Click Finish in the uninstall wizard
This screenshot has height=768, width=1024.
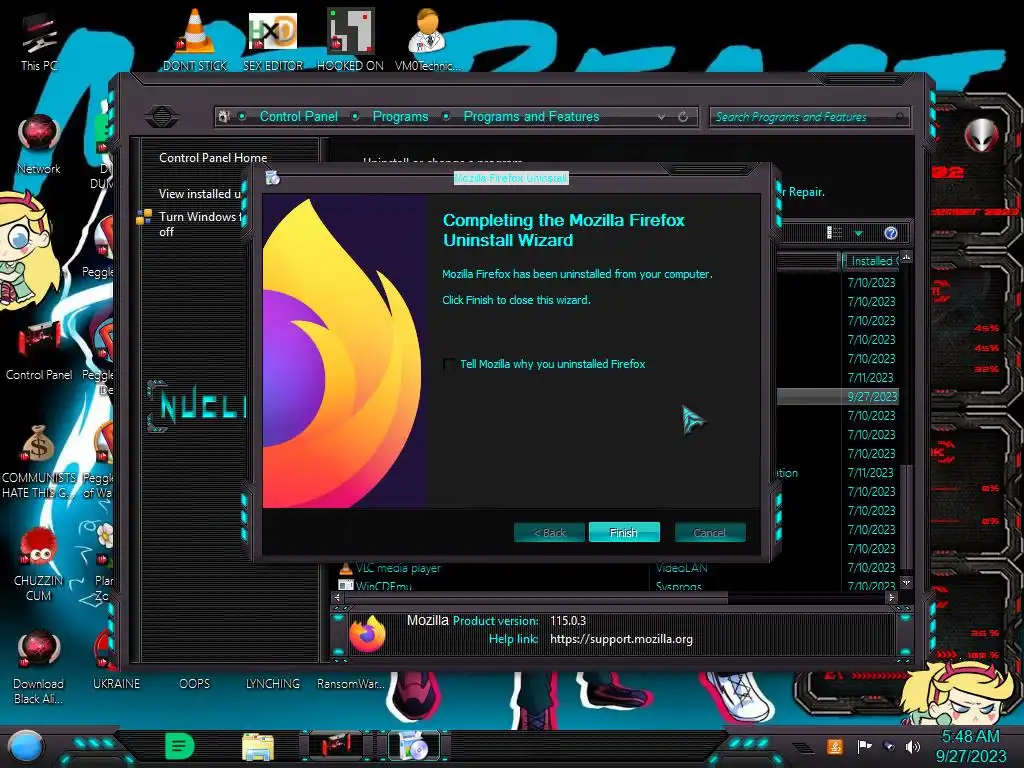(x=624, y=532)
